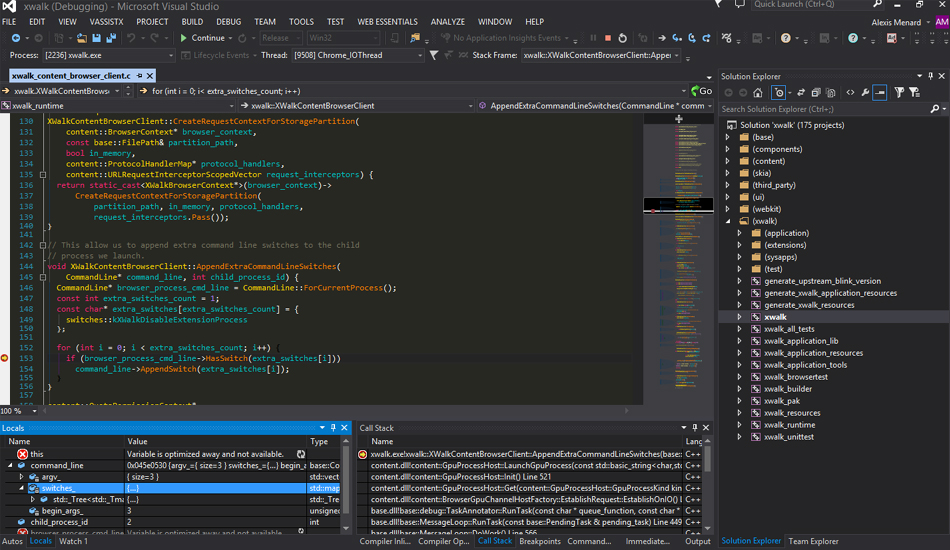The height and width of the screenshot is (550, 950).
Task: Open the ANALYZE menu
Action: click(447, 21)
